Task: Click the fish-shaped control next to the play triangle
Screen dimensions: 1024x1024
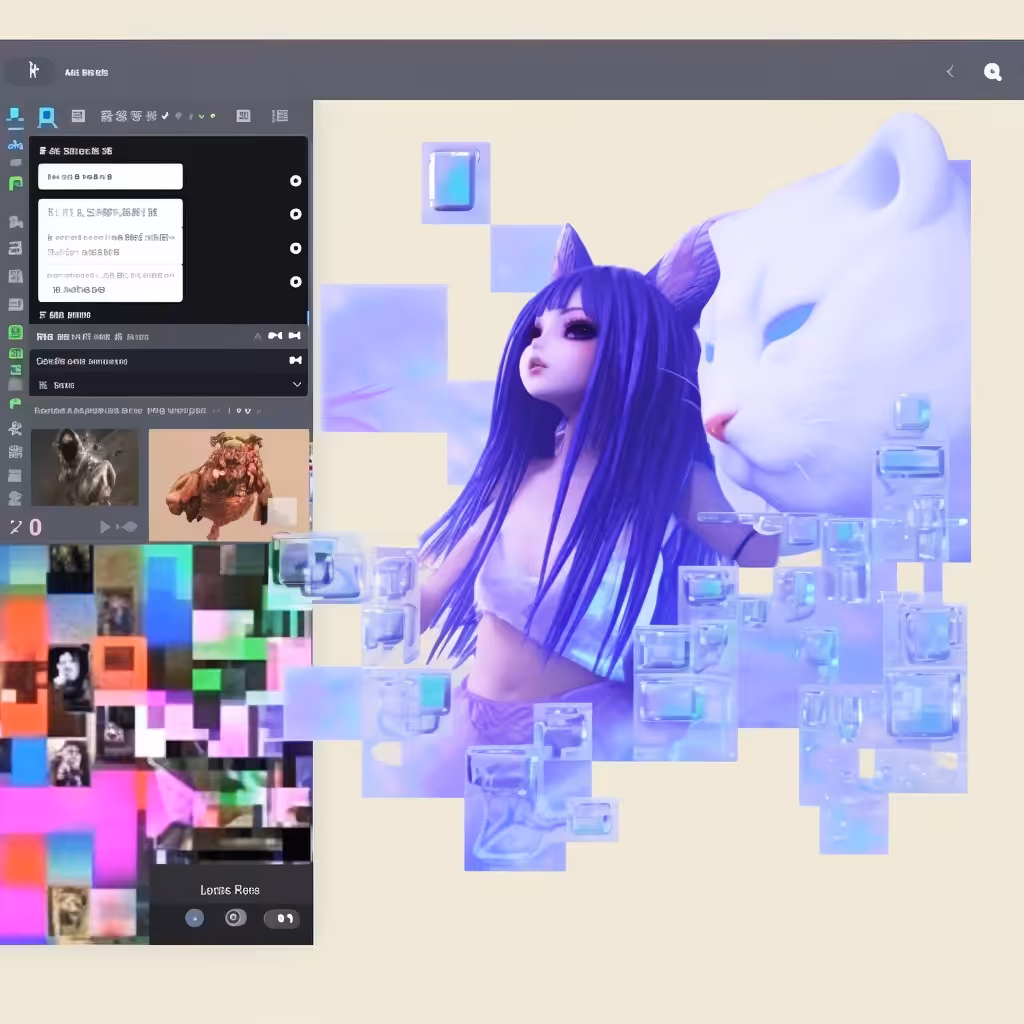Action: pos(127,526)
